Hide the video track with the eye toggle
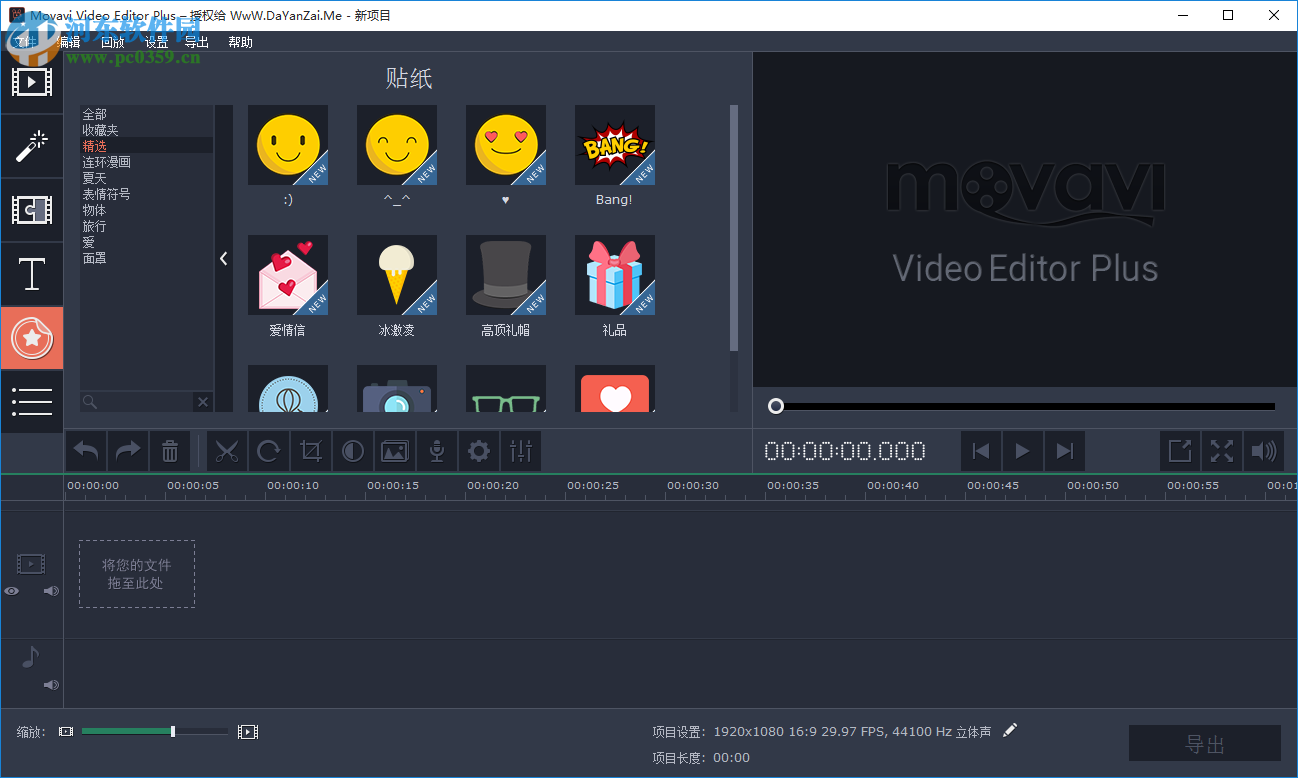This screenshot has width=1298, height=778. pos(11,591)
